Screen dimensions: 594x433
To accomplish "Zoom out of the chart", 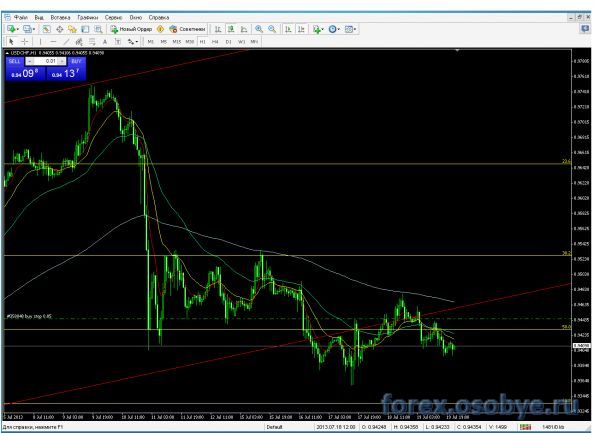I will point(272,29).
